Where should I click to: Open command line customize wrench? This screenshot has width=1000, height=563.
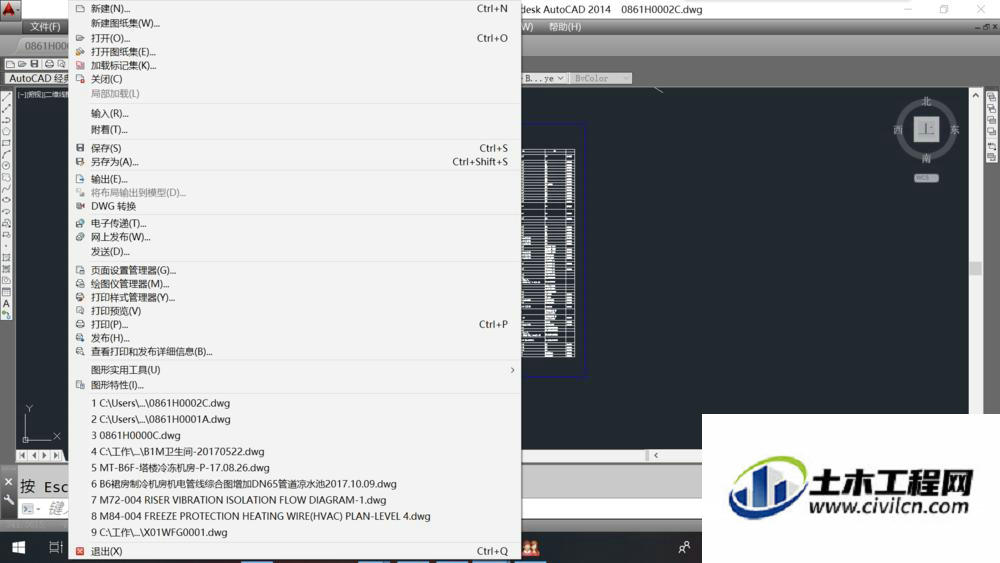coord(8,500)
